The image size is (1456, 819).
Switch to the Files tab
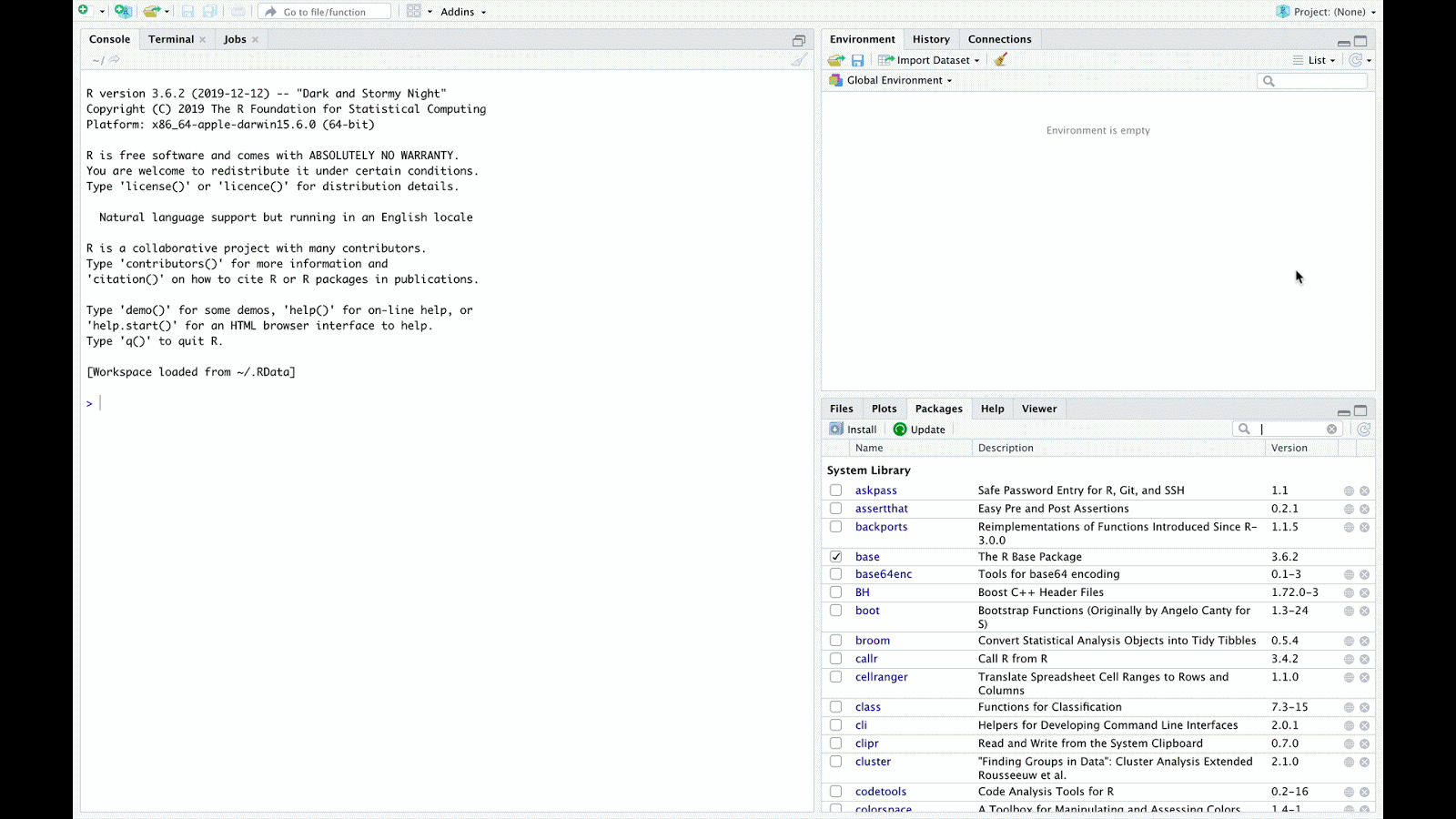[x=842, y=409]
